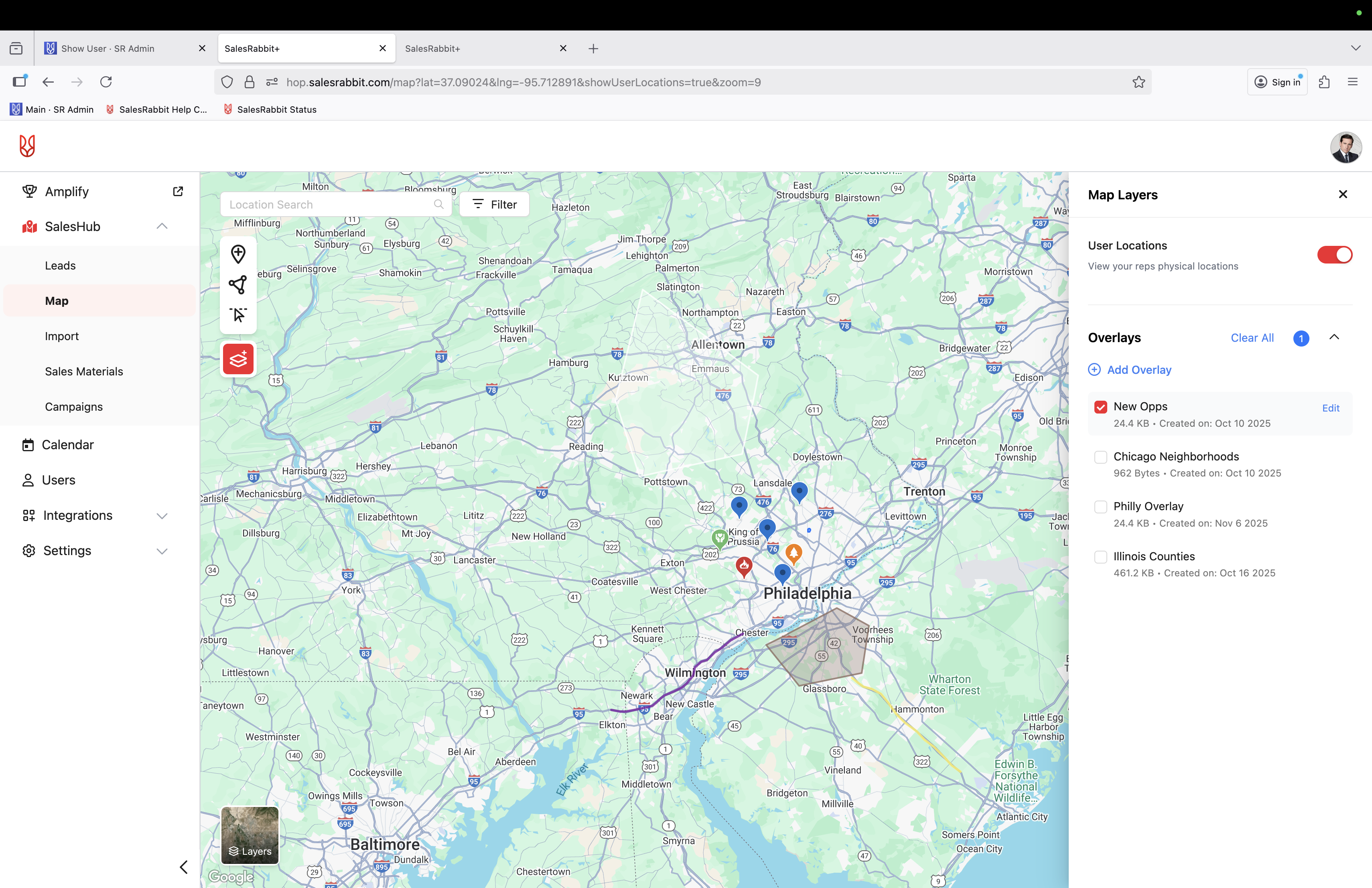This screenshot has height=888, width=1372.
Task: Disable the User Locations toggle
Action: tap(1334, 255)
